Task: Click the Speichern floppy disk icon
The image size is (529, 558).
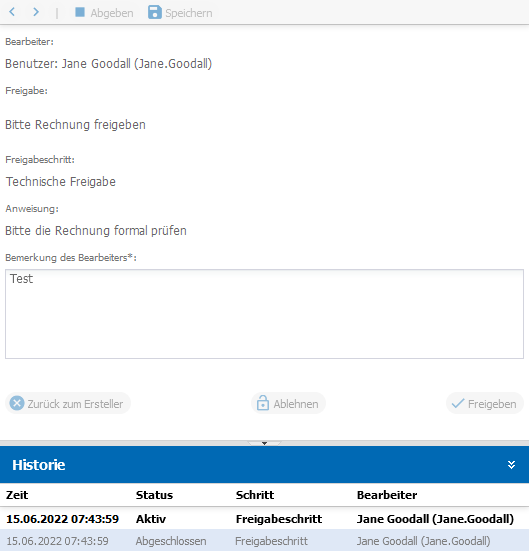Action: pyautogui.click(x=155, y=12)
